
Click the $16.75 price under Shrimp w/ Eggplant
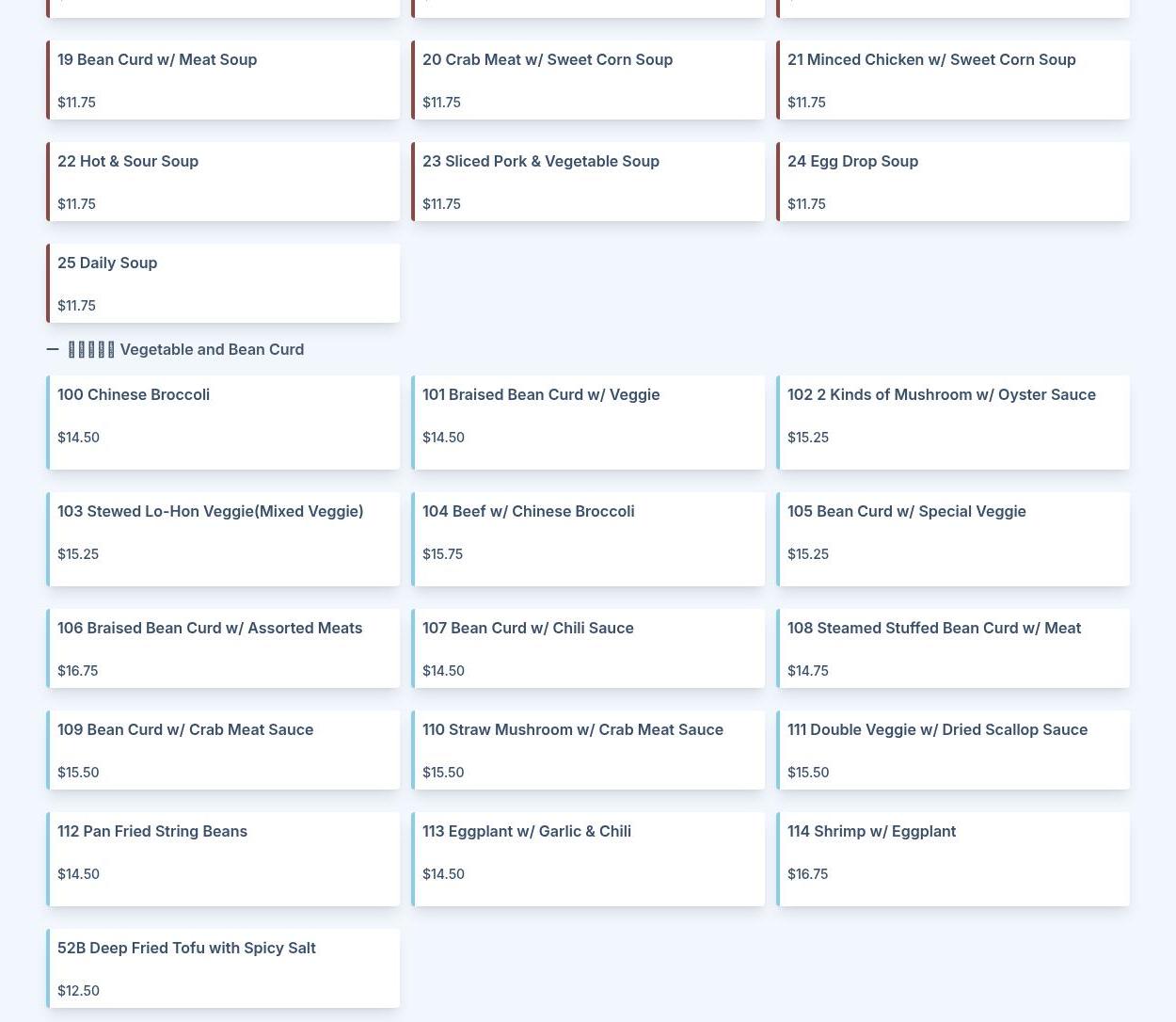point(808,874)
